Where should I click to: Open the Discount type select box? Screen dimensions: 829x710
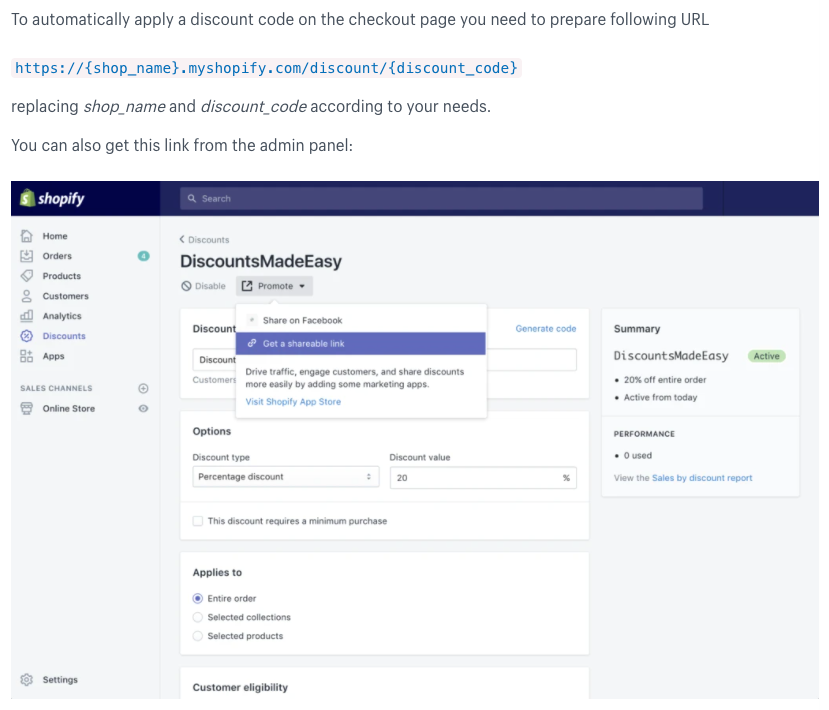coord(285,477)
